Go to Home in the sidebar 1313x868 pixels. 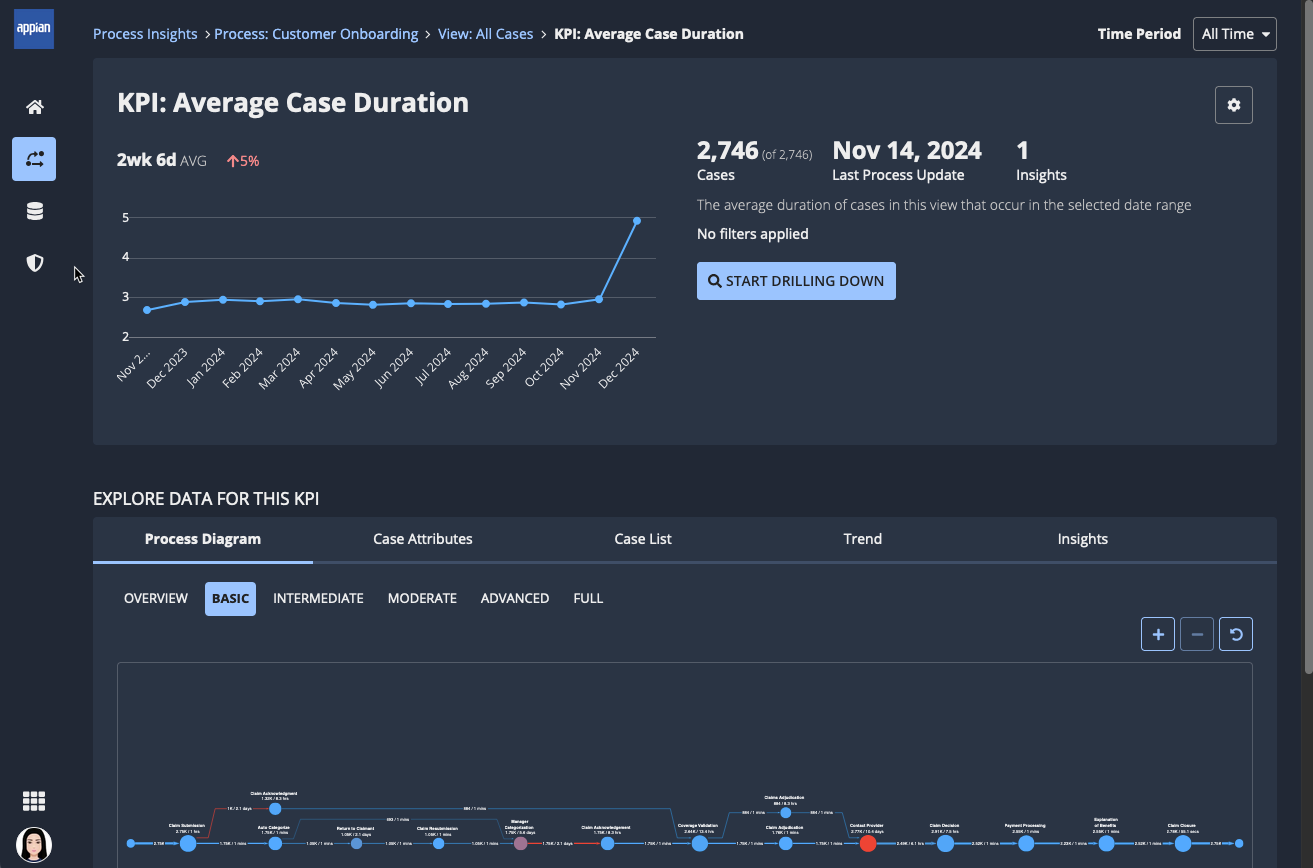click(34, 107)
